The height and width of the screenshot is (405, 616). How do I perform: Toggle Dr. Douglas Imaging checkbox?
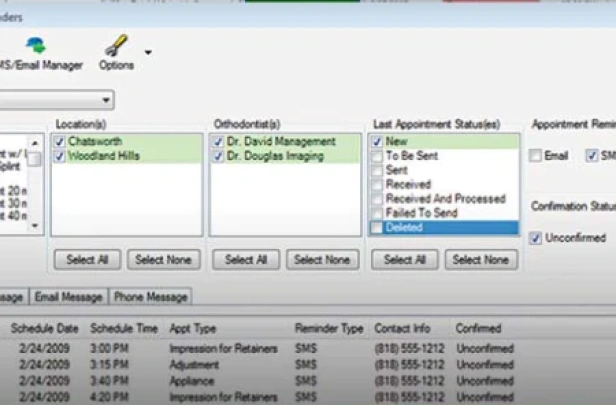coord(218,156)
